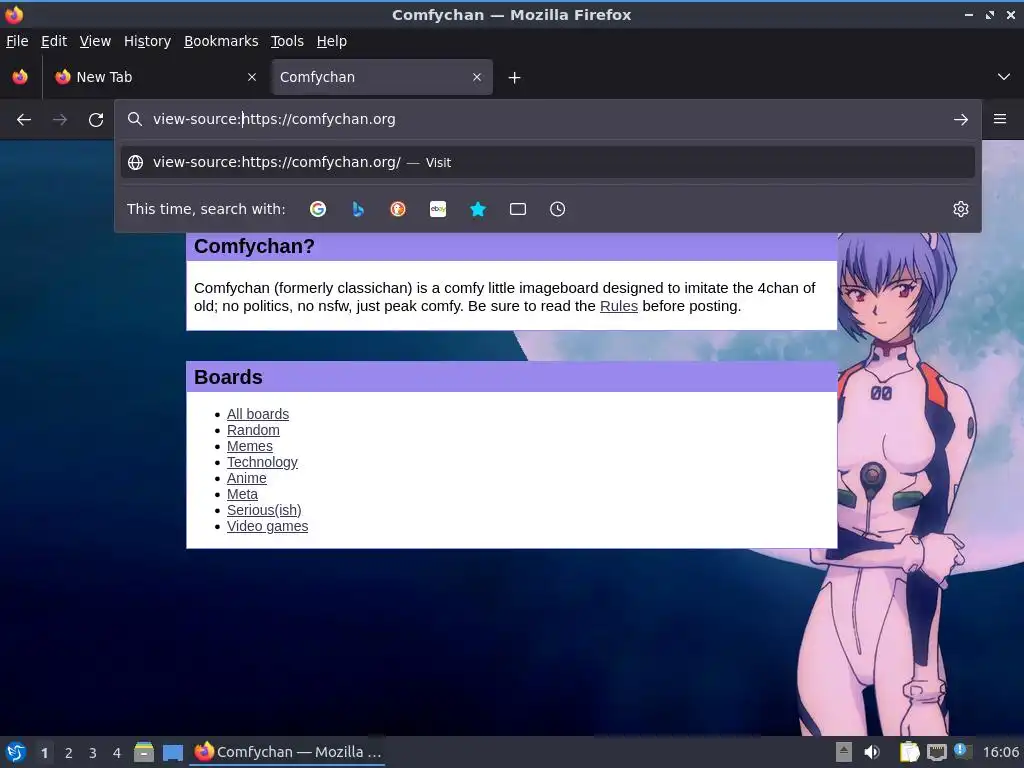Close the New Tab tab

pos(252,77)
